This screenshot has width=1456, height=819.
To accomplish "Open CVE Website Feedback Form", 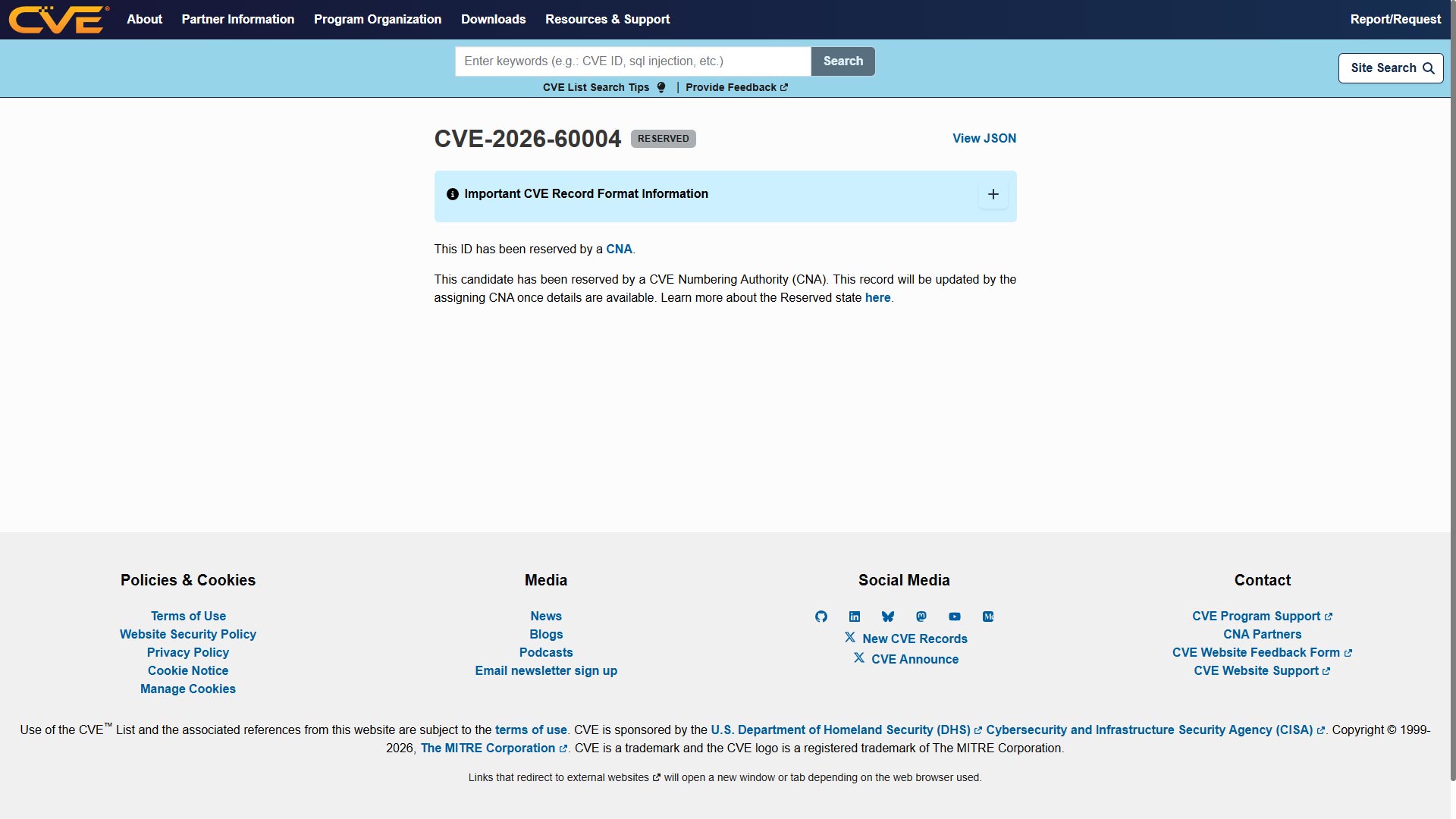I will pyautogui.click(x=1262, y=652).
